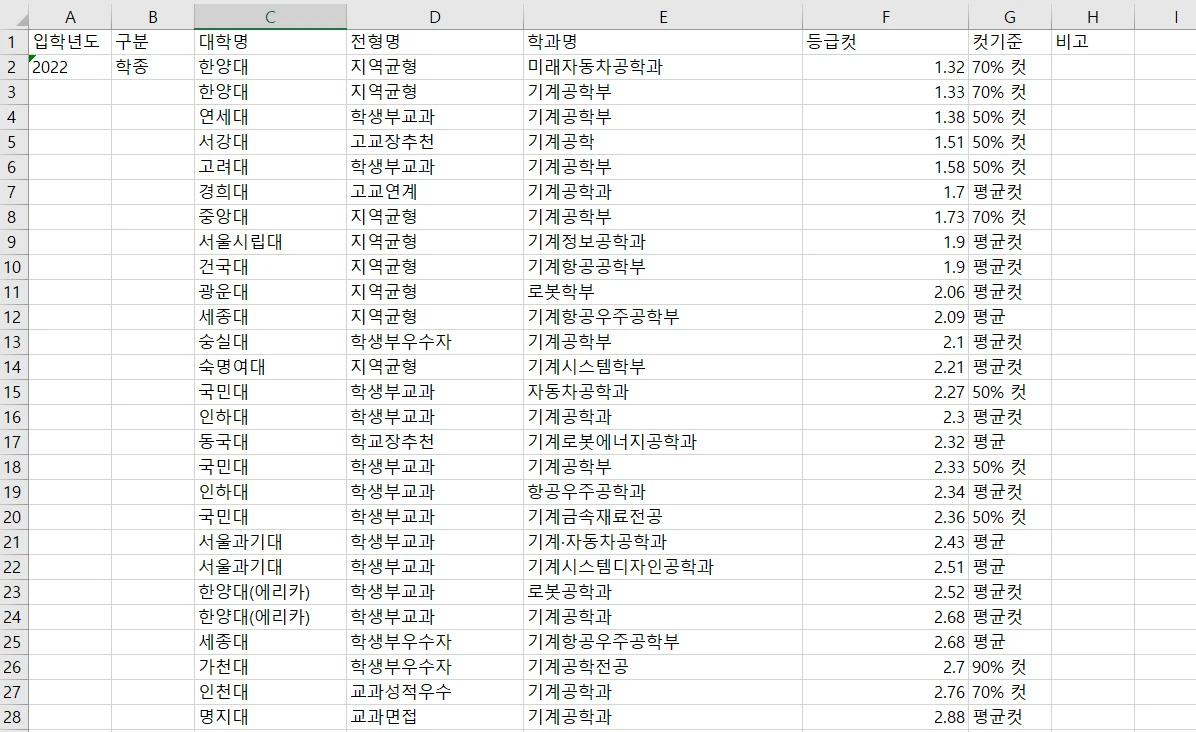
Task: Select the 입학년도 header cell
Action: pos(70,41)
